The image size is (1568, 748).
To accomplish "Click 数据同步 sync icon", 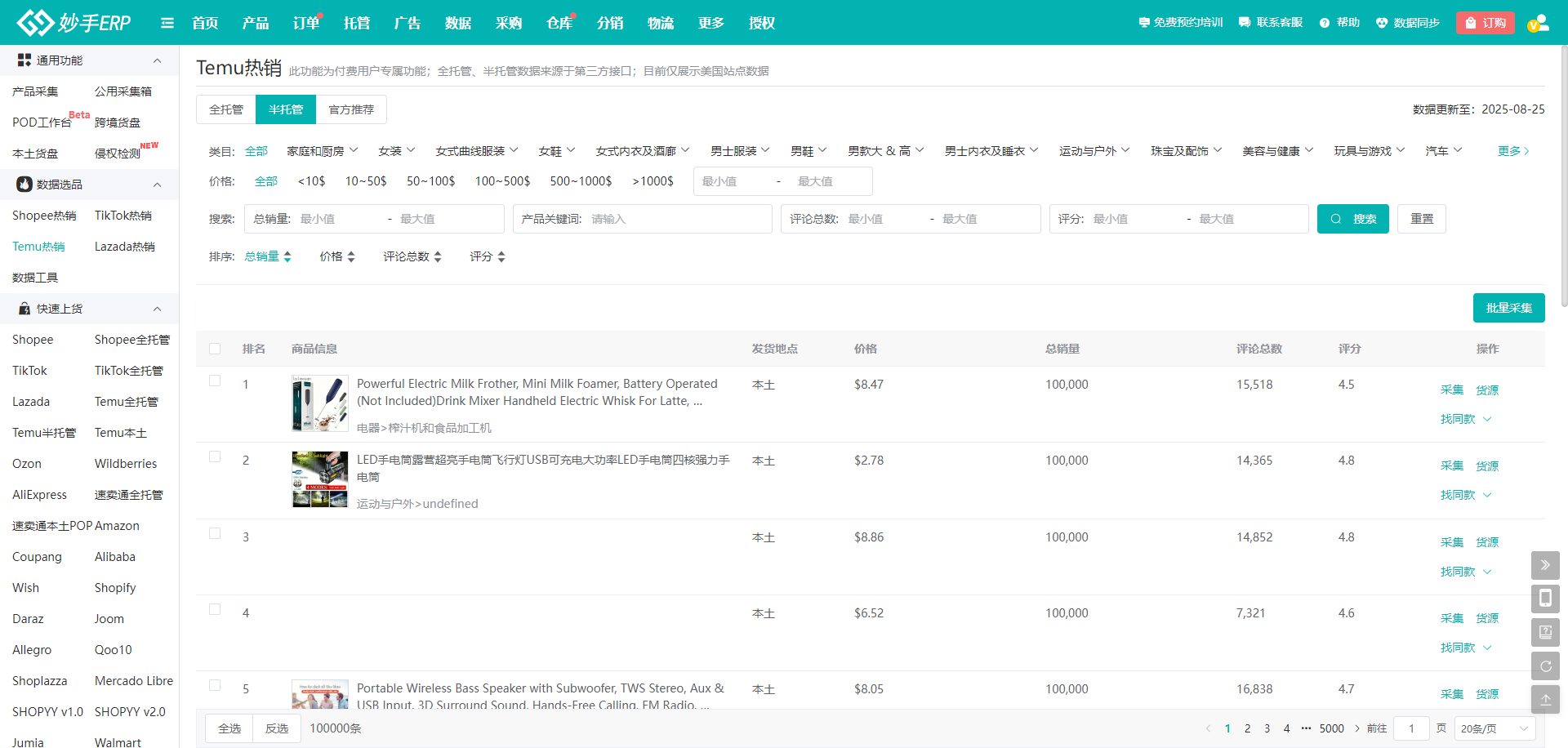I will click(x=1407, y=23).
